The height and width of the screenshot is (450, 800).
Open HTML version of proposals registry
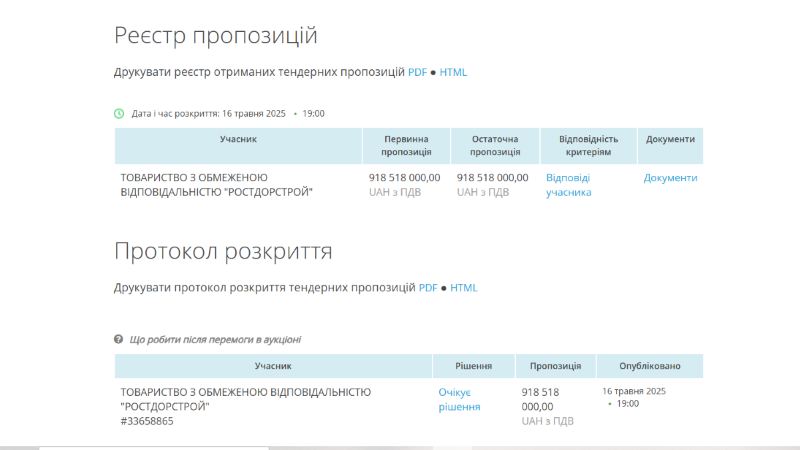tap(453, 72)
